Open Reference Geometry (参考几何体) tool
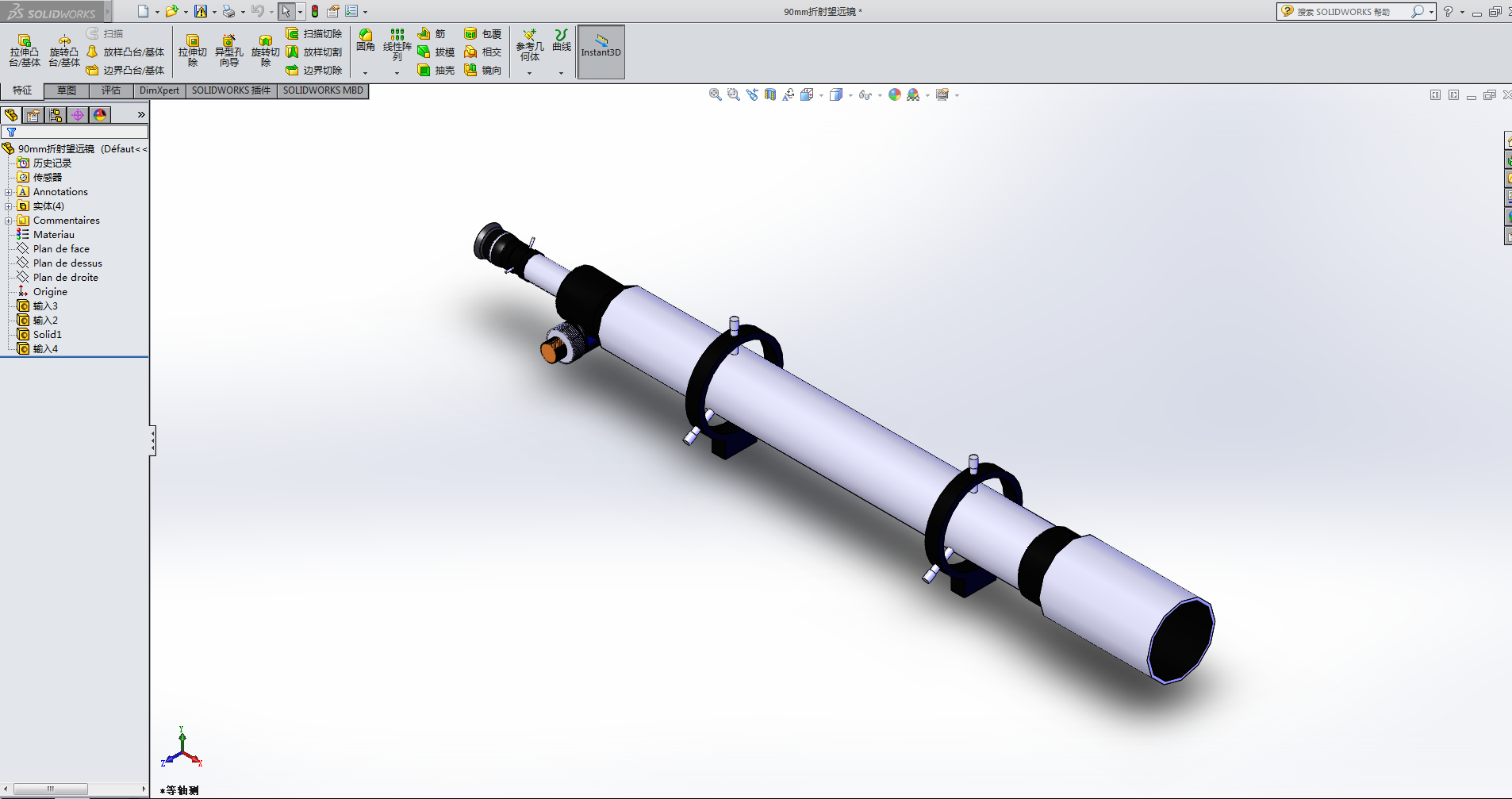This screenshot has height=799, width=1512. tap(530, 45)
